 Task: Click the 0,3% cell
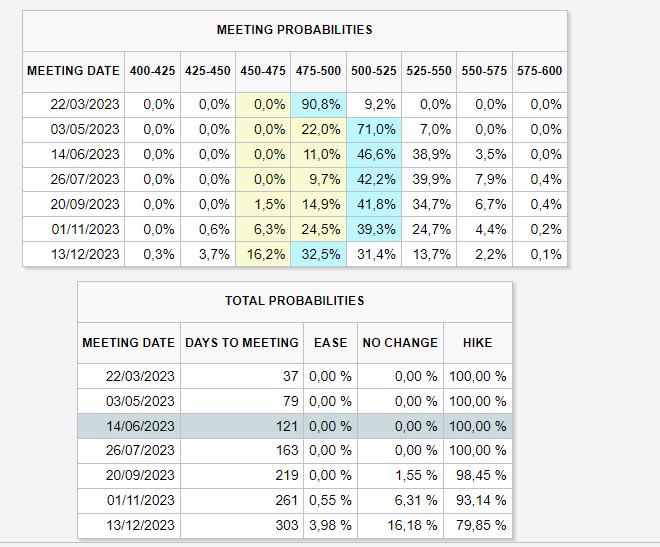(x=152, y=254)
